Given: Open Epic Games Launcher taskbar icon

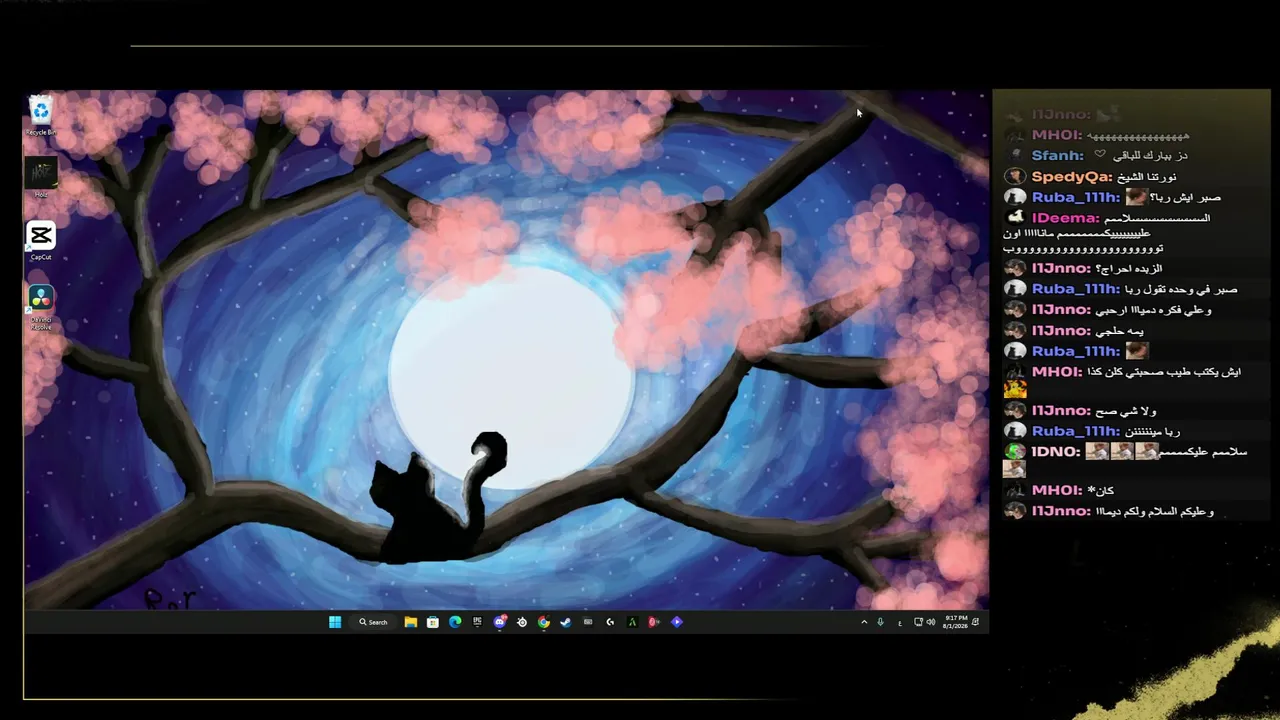Looking at the screenshot, I should point(477,622).
